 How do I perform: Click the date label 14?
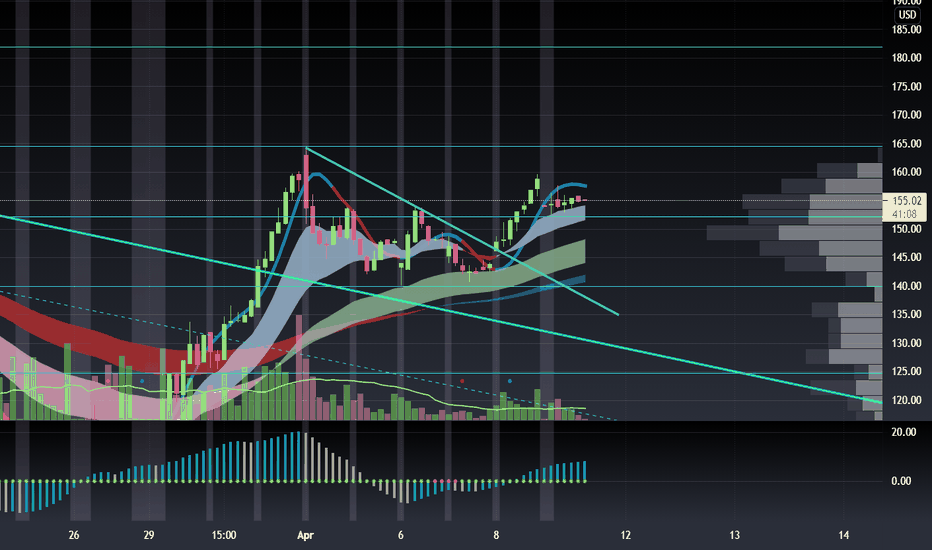coord(843,535)
